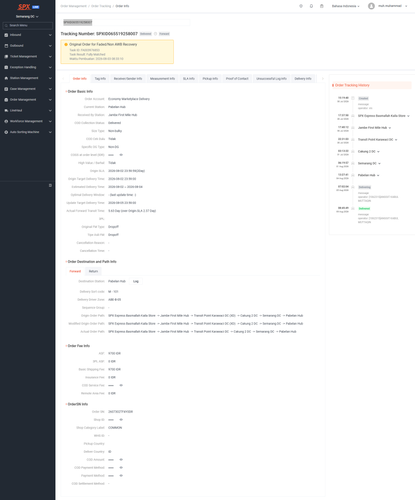Click the header icon right of the bell

point(322,6)
